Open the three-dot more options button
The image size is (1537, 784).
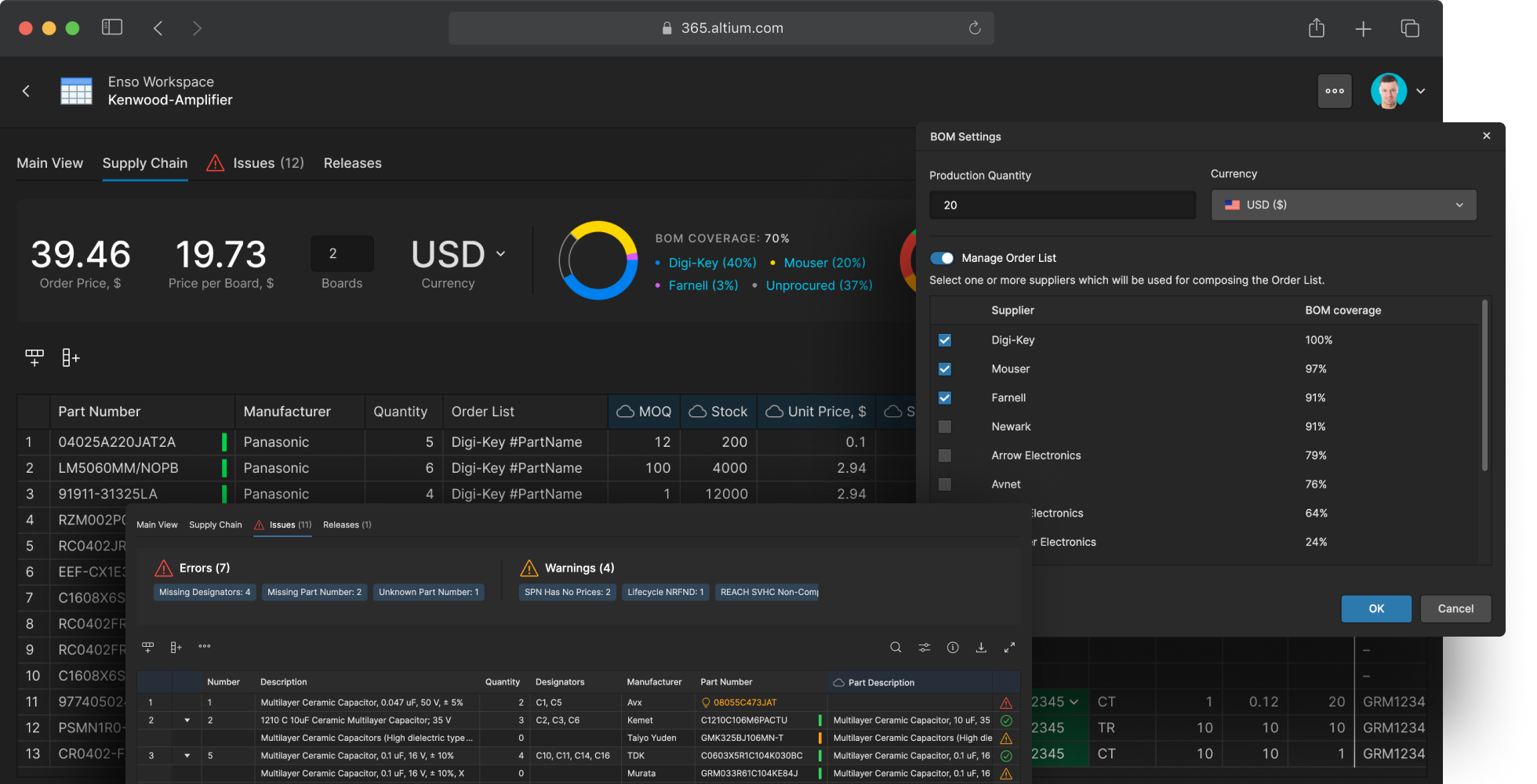click(x=1335, y=91)
